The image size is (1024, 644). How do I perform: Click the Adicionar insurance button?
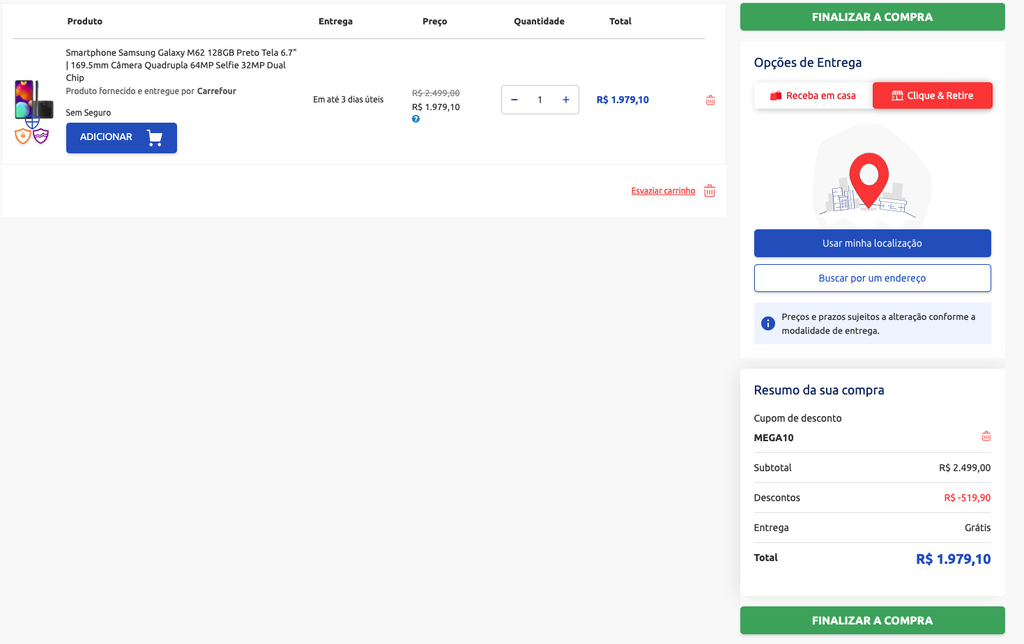[121, 137]
